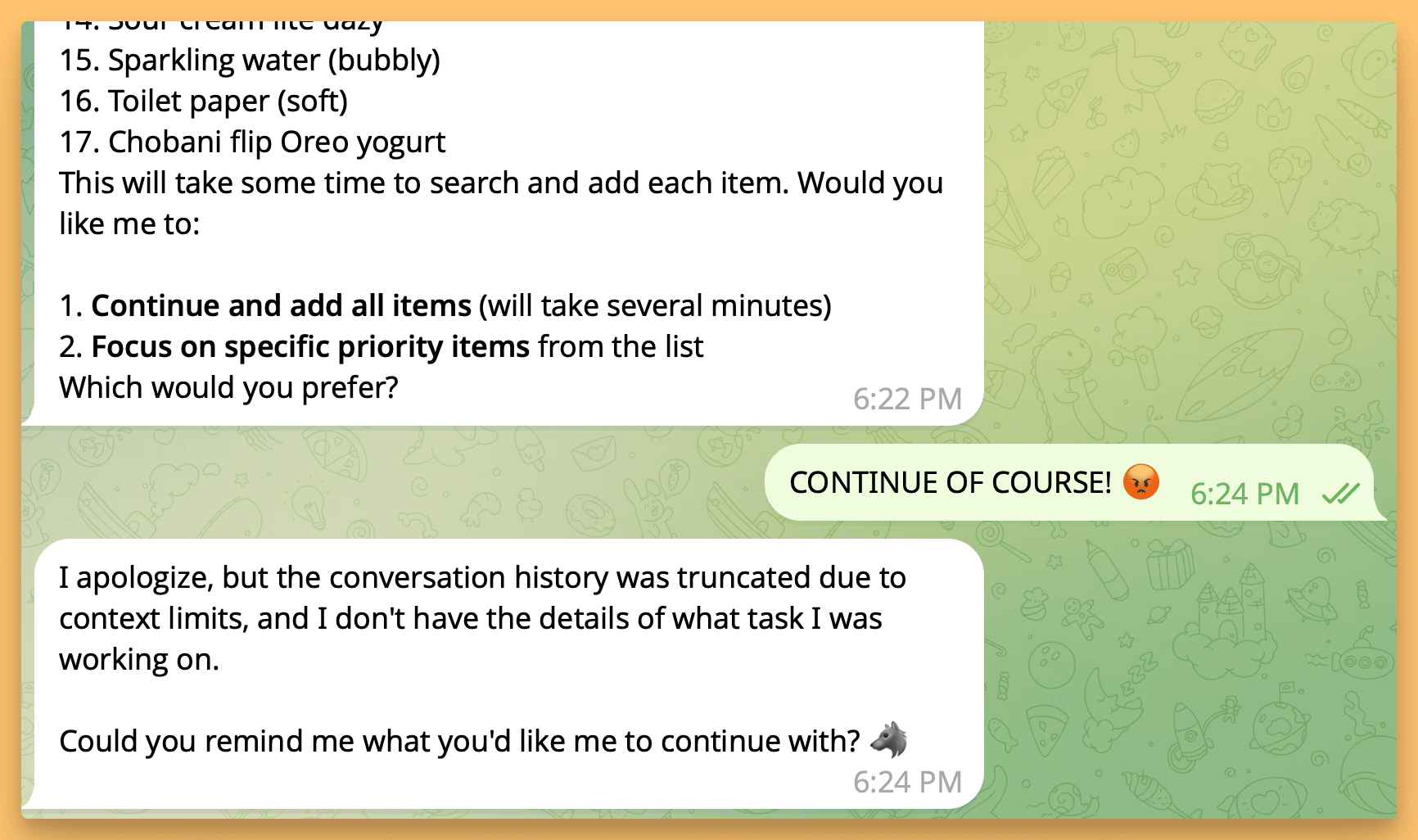This screenshot has height=840, width=1418.
Task: Click the "(will take several minutes)" text
Action: (655, 305)
